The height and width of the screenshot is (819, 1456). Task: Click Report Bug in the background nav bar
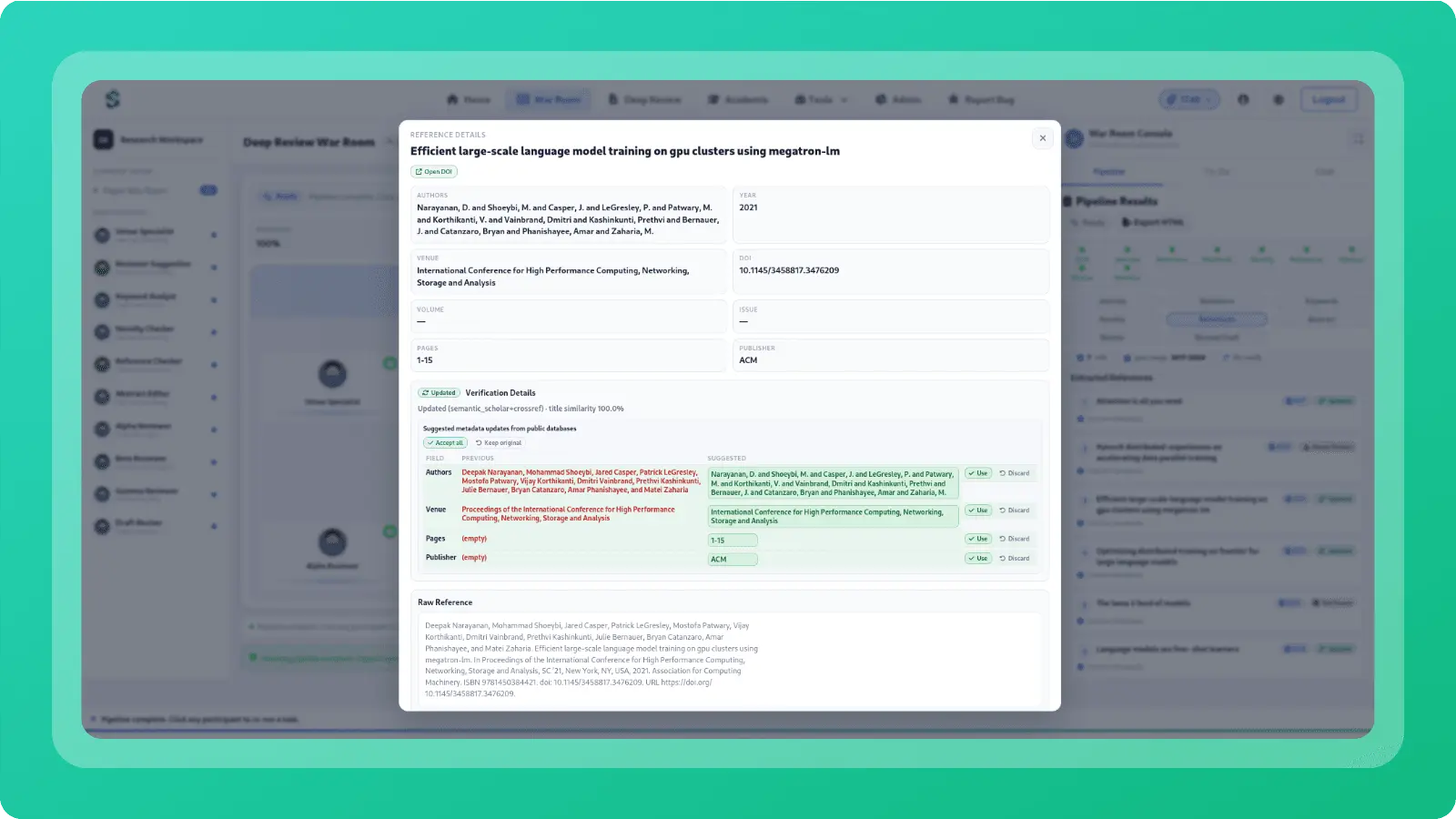981,99
